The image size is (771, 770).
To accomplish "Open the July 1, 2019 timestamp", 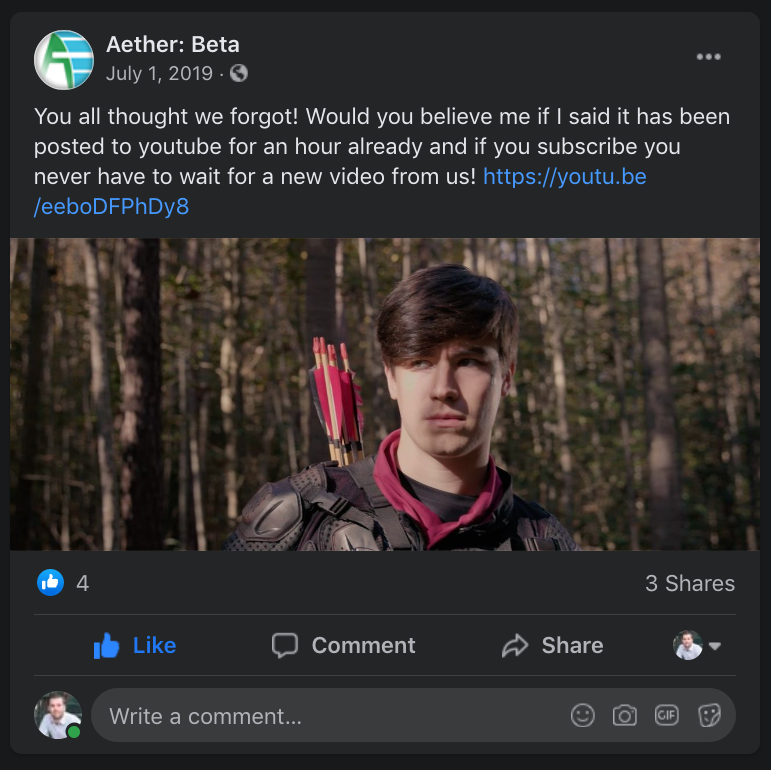I will click(x=159, y=73).
